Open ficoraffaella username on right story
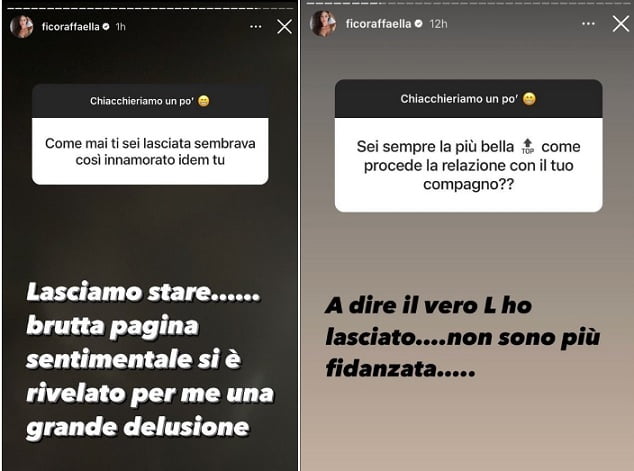The image size is (634, 471). 378,24
